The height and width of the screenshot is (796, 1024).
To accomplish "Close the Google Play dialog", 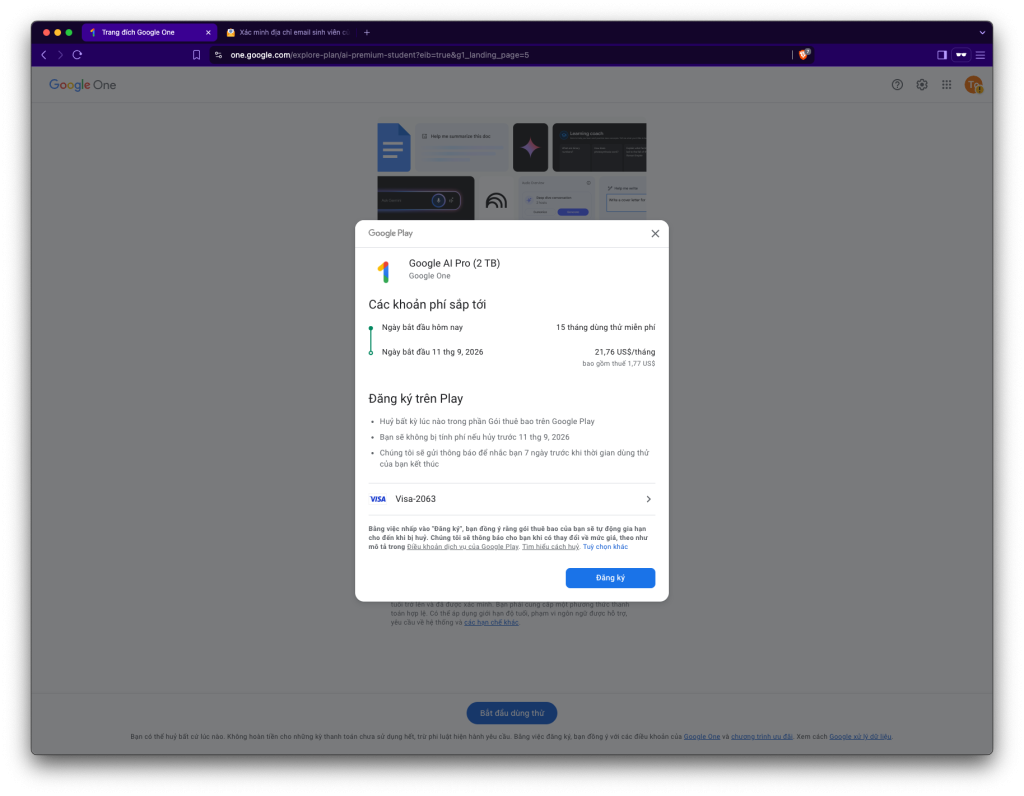I will click(655, 234).
